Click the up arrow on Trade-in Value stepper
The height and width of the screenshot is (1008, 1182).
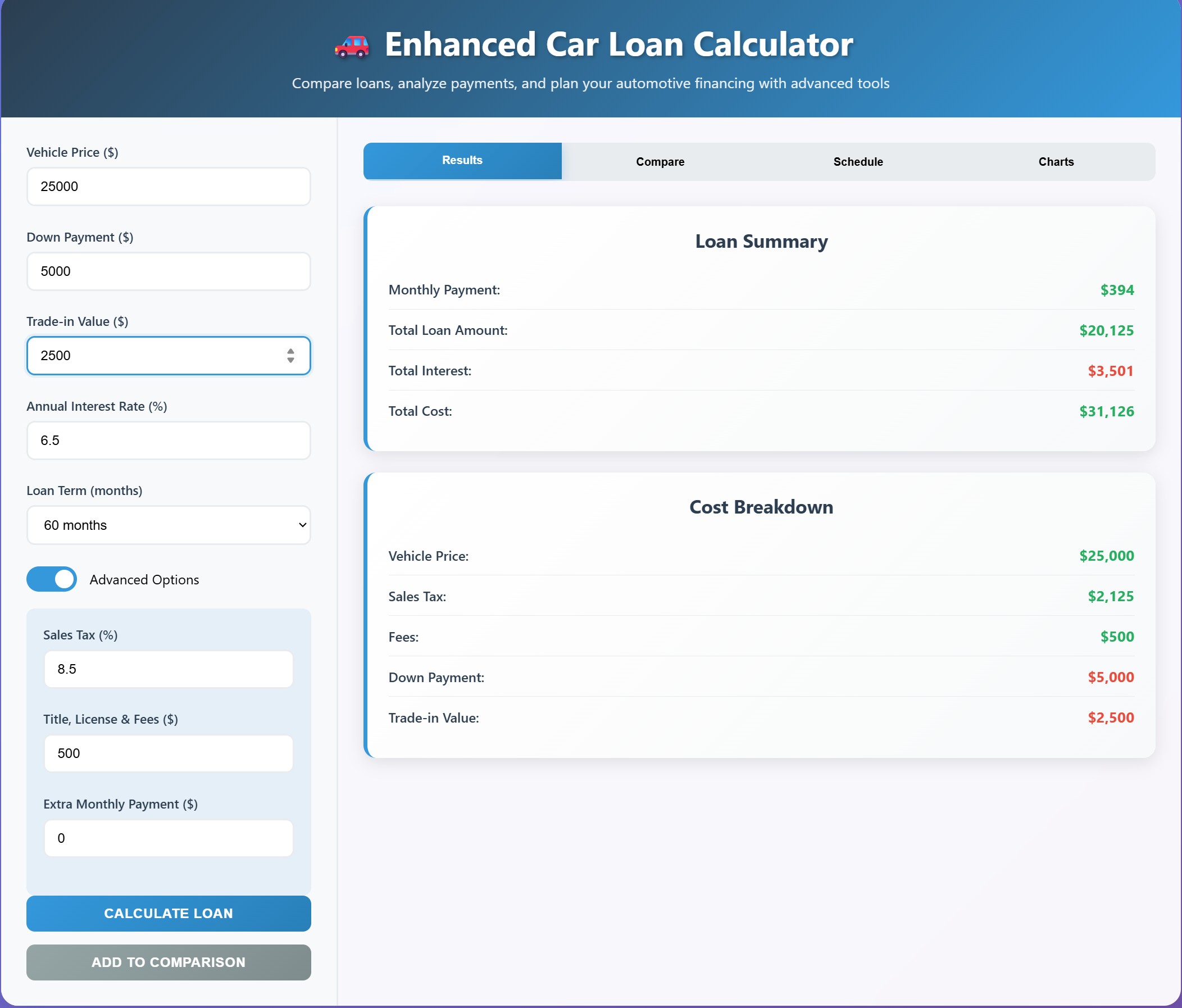point(290,351)
